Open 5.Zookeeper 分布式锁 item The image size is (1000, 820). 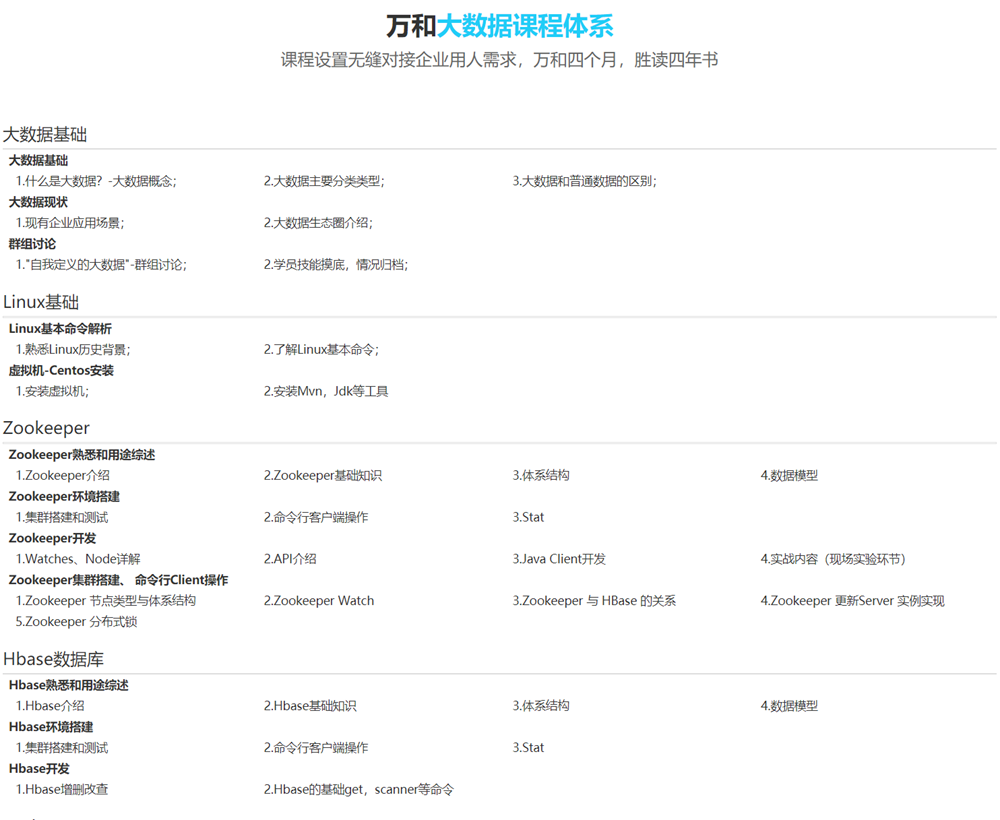tap(76, 622)
